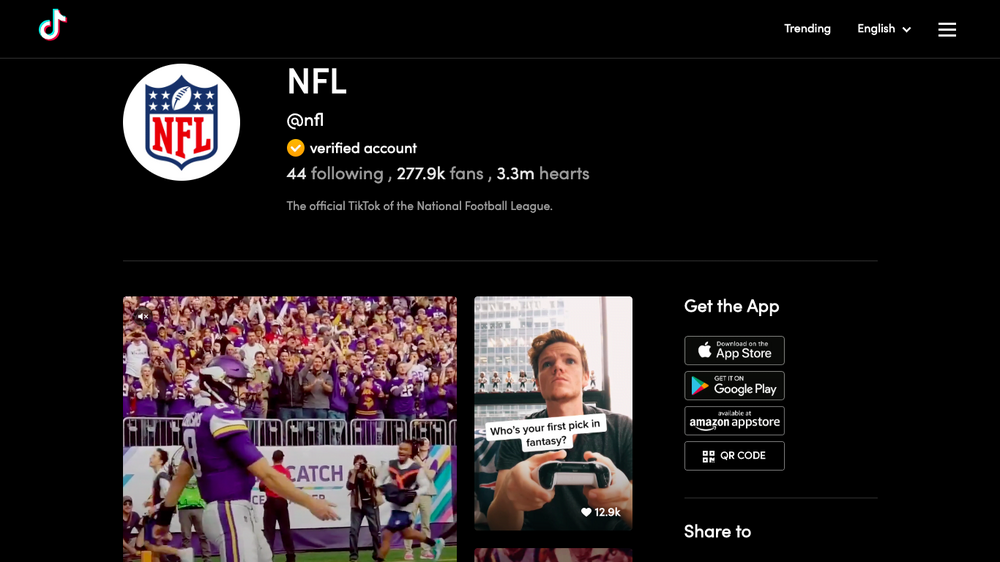Image resolution: width=1000 pixels, height=562 pixels.
Task: Click the verified account badge
Action: pos(295,148)
